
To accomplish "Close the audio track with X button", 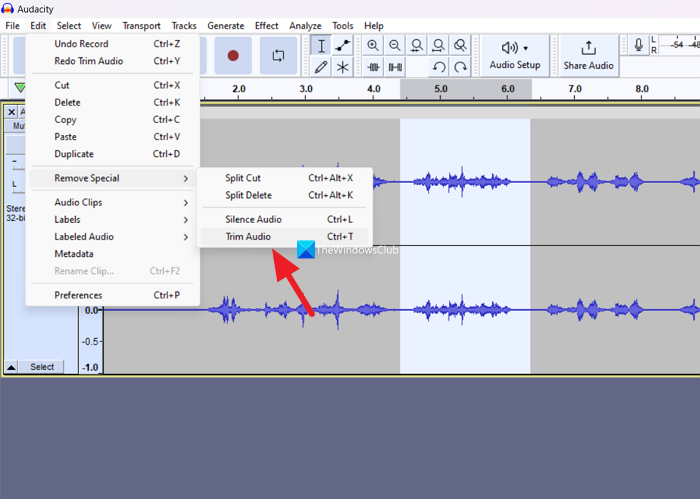I will 12,112.
